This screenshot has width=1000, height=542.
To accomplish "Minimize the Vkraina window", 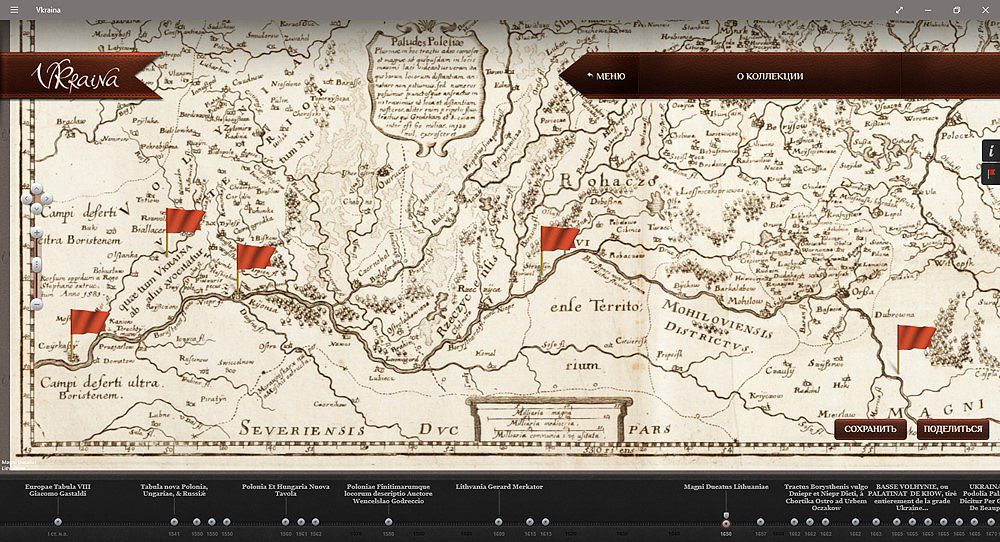I will 928,10.
